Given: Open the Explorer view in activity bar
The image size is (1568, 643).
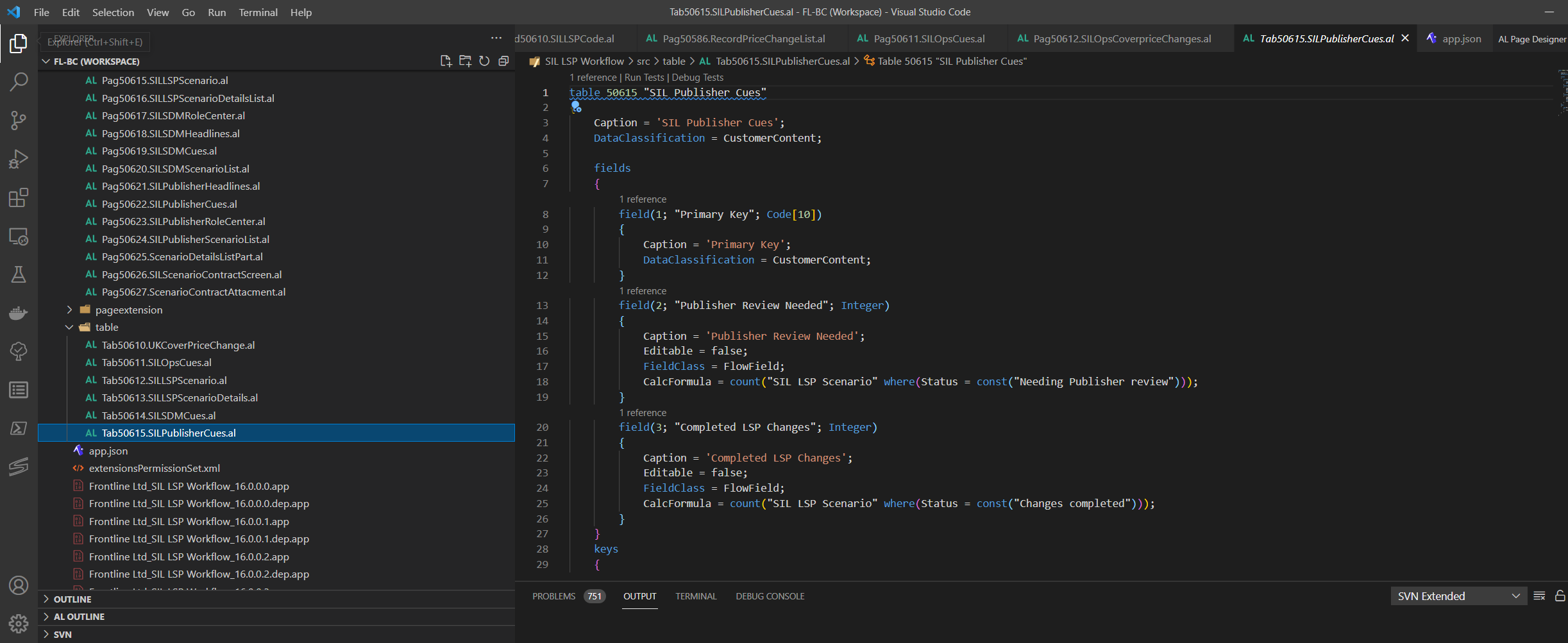Looking at the screenshot, I should coord(19,44).
